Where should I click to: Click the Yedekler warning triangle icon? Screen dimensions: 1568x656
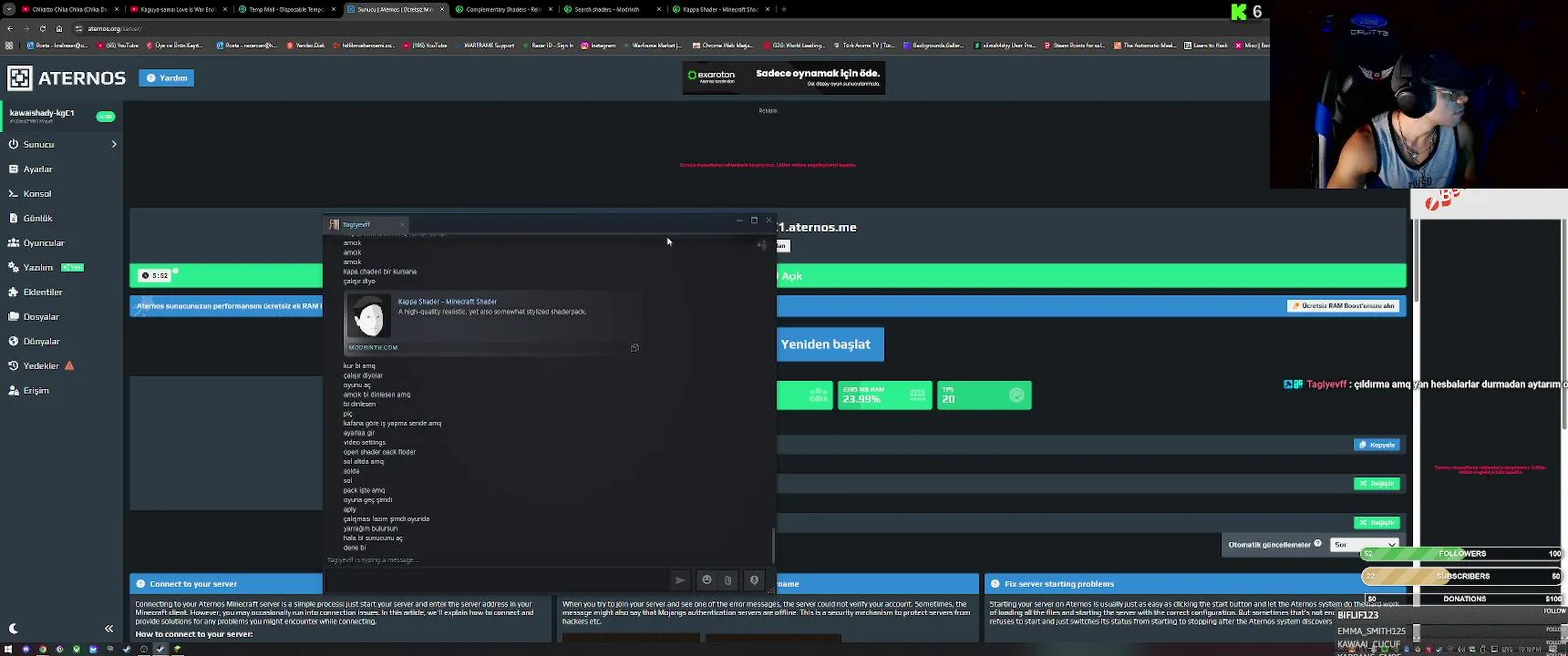point(69,365)
